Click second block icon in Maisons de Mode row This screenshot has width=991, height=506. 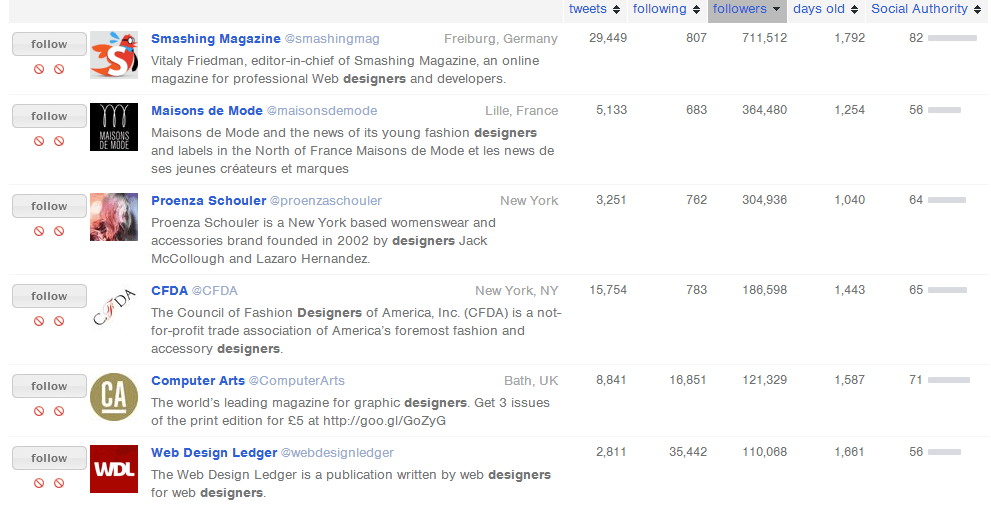point(59,141)
